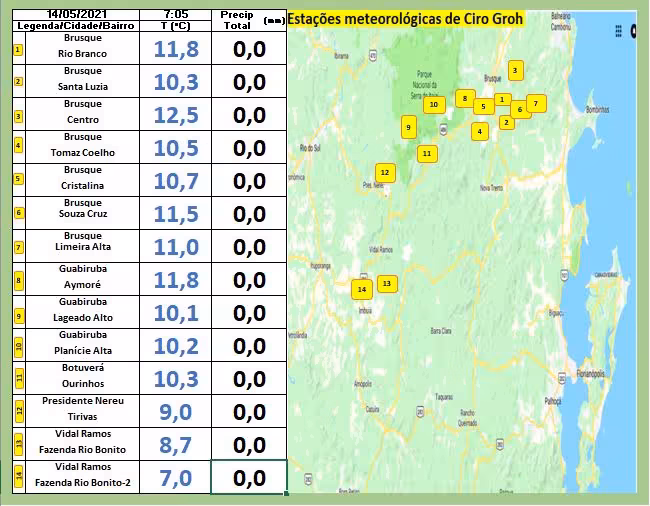Select yellow marker 13 on the map
The width and height of the screenshot is (650, 506).
click(386, 283)
